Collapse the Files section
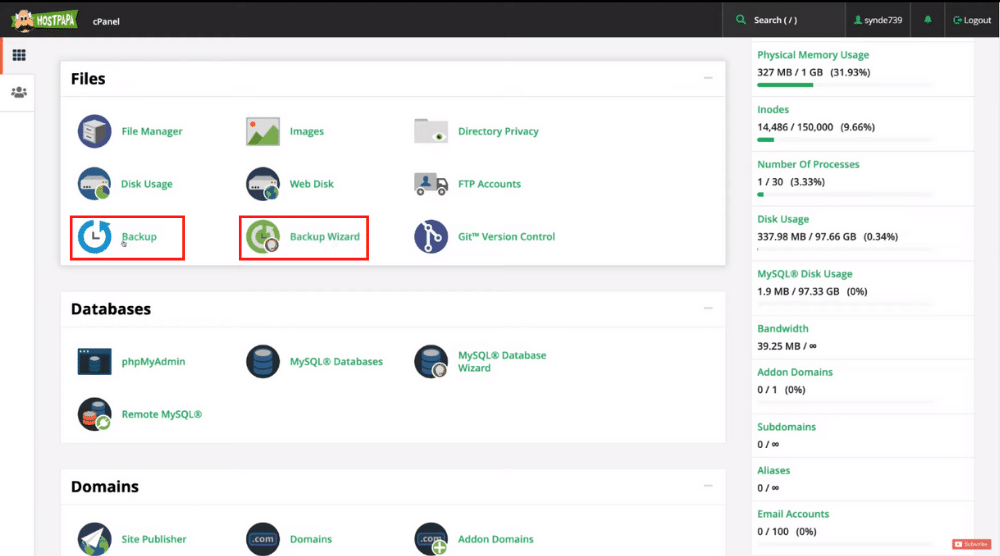The image size is (1000, 556). click(x=708, y=78)
